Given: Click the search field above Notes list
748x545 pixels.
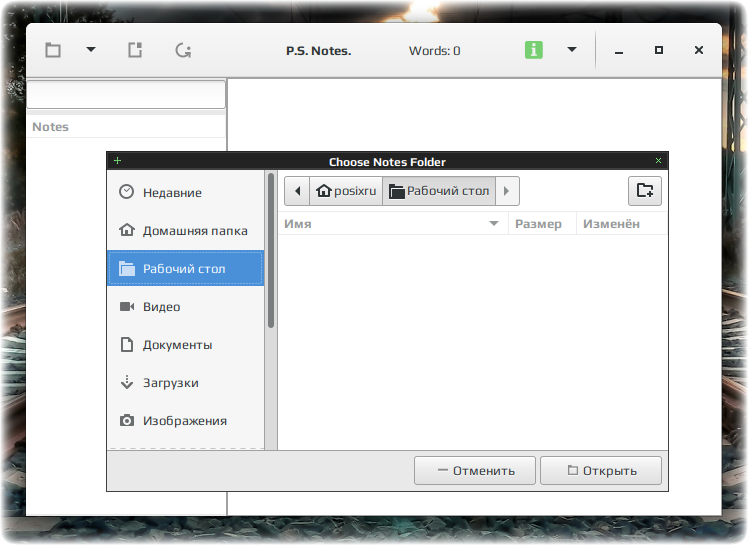Looking at the screenshot, I should pyautogui.click(x=126, y=94).
